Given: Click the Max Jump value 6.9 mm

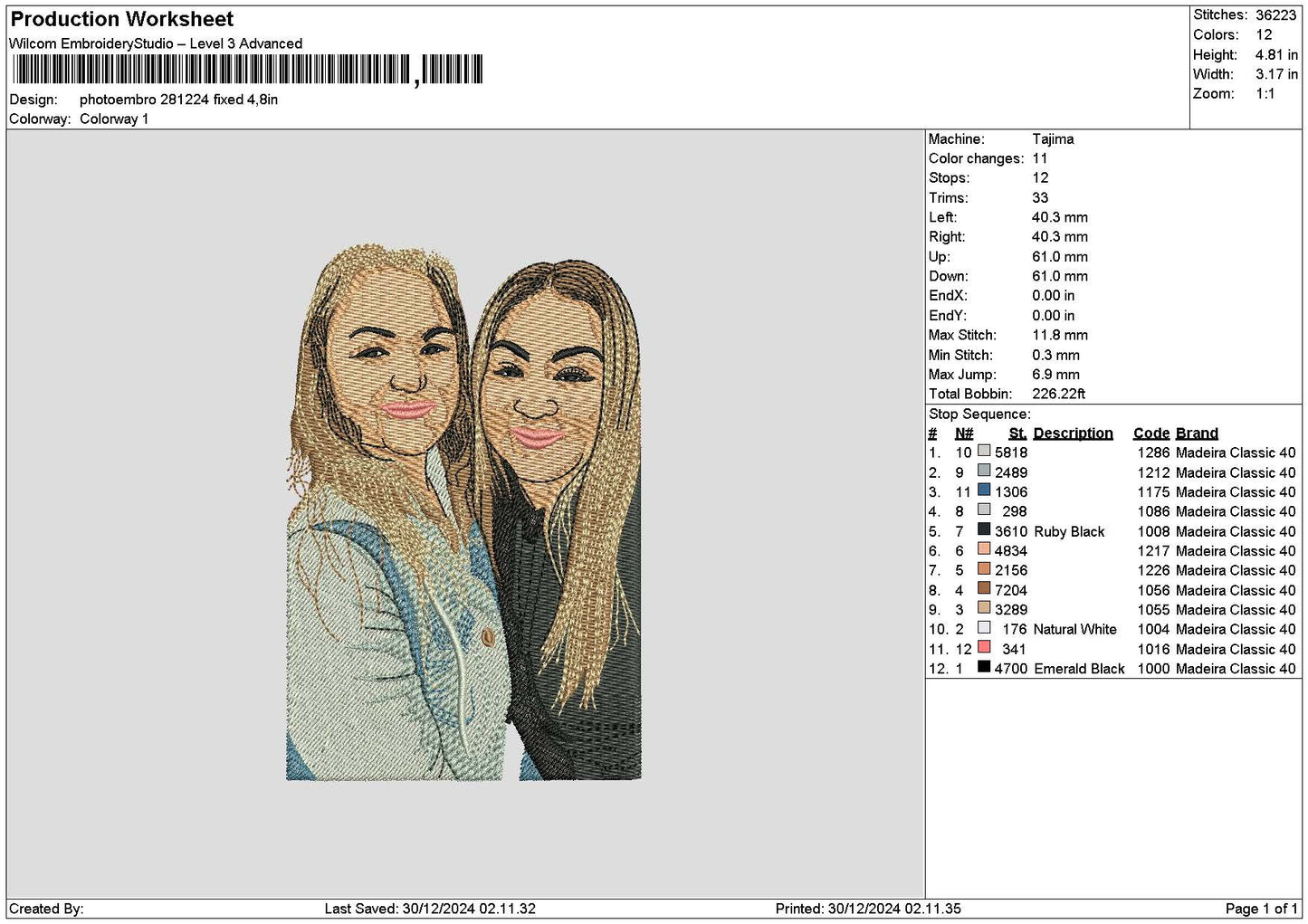Looking at the screenshot, I should (1055, 374).
